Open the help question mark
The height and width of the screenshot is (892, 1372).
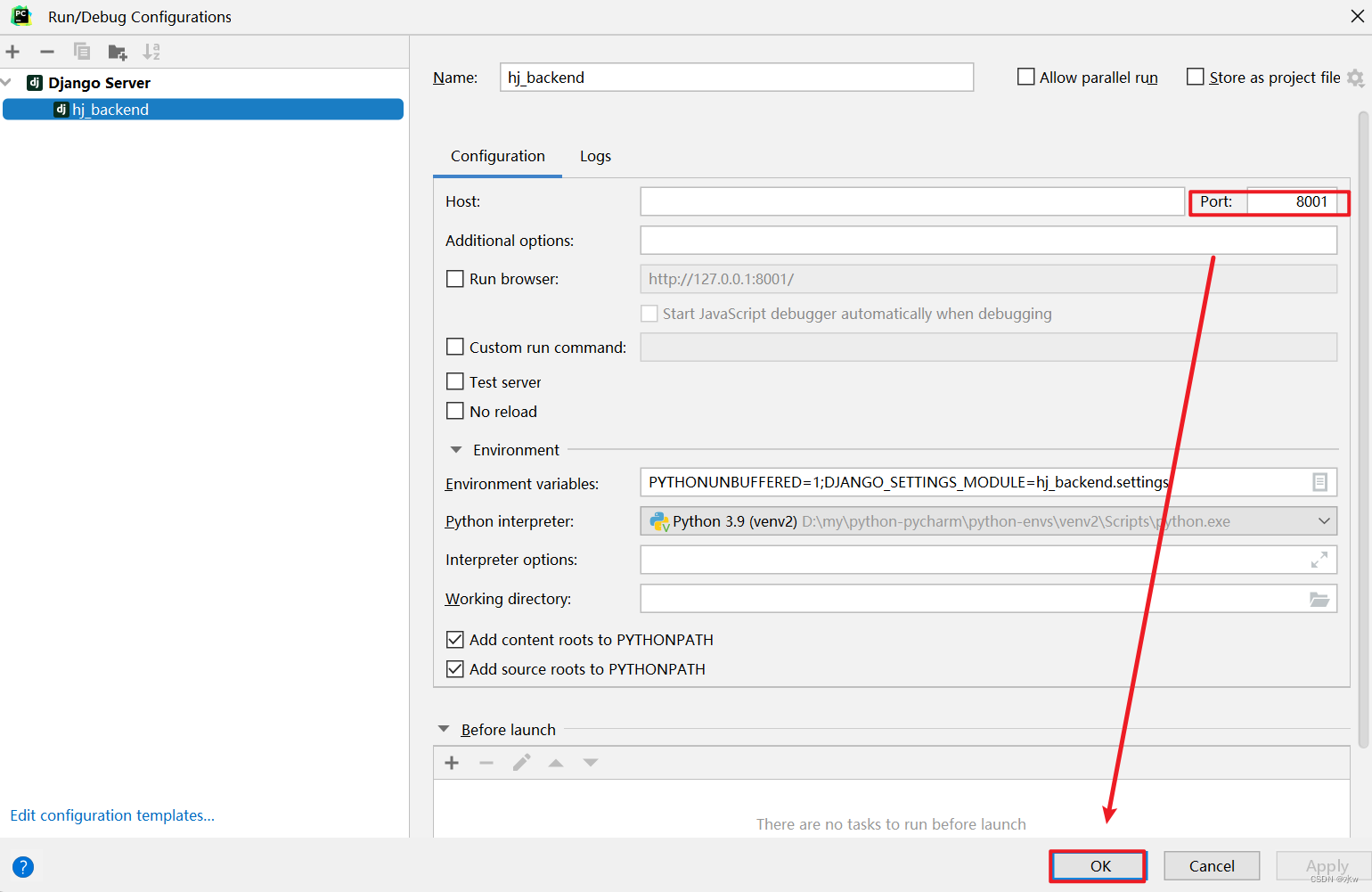click(x=23, y=866)
